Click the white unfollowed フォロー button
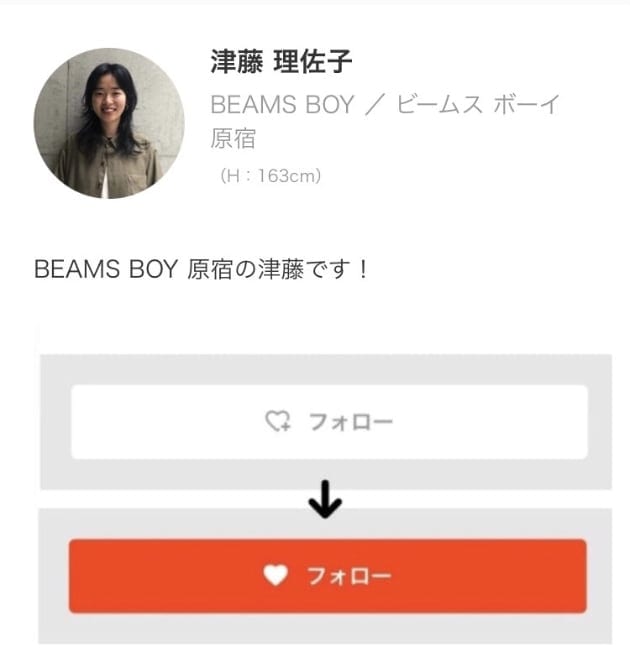630x652 pixels. pos(329,422)
